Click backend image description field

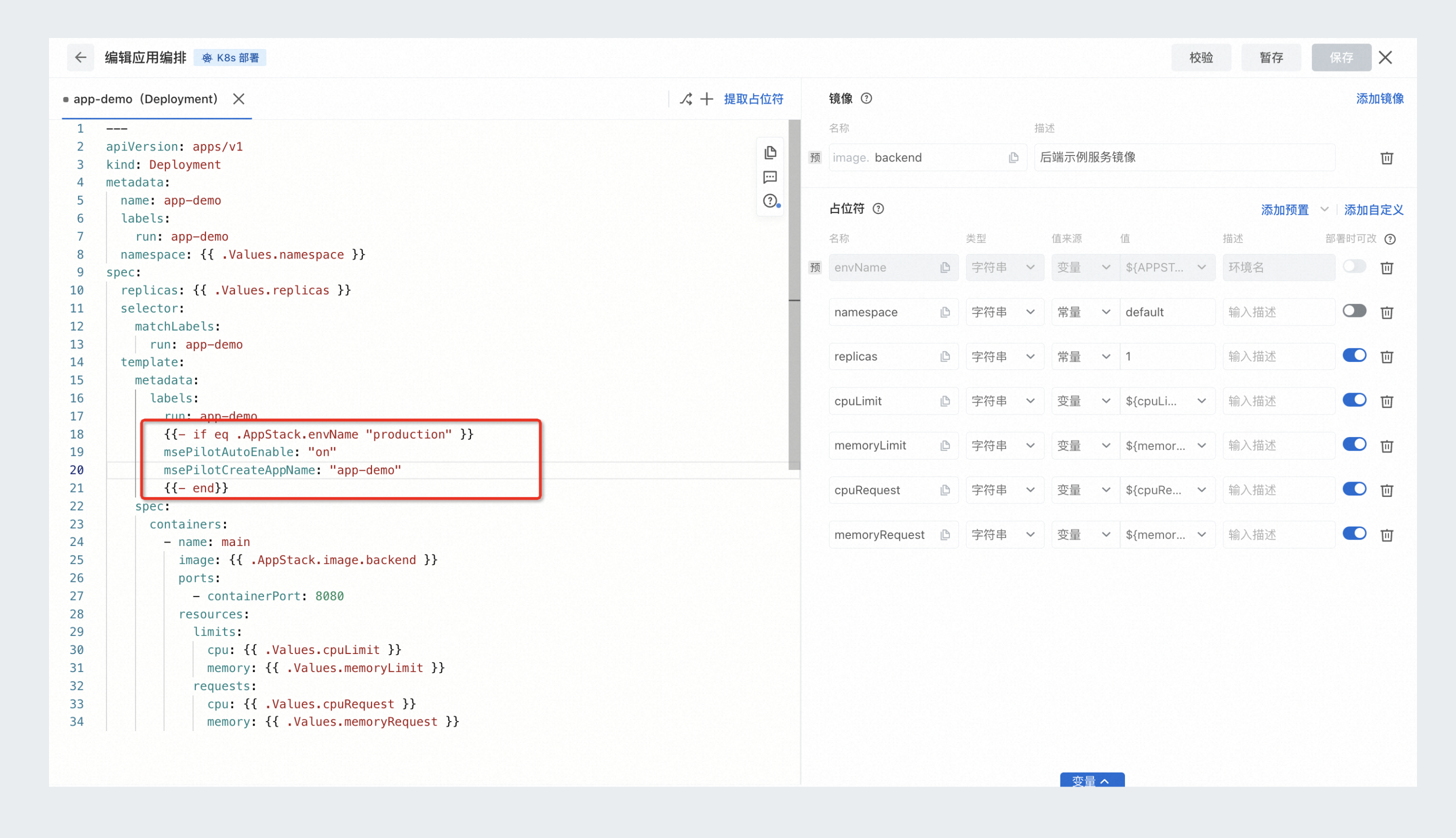[x=1184, y=157]
